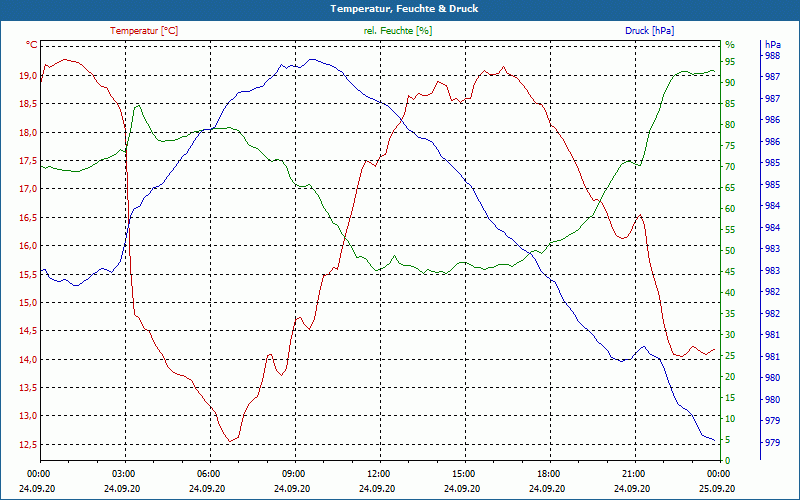This screenshot has width=800, height=500.
Task: Select the green "rel. Feuchte [%]" legend label
Action: (397, 31)
